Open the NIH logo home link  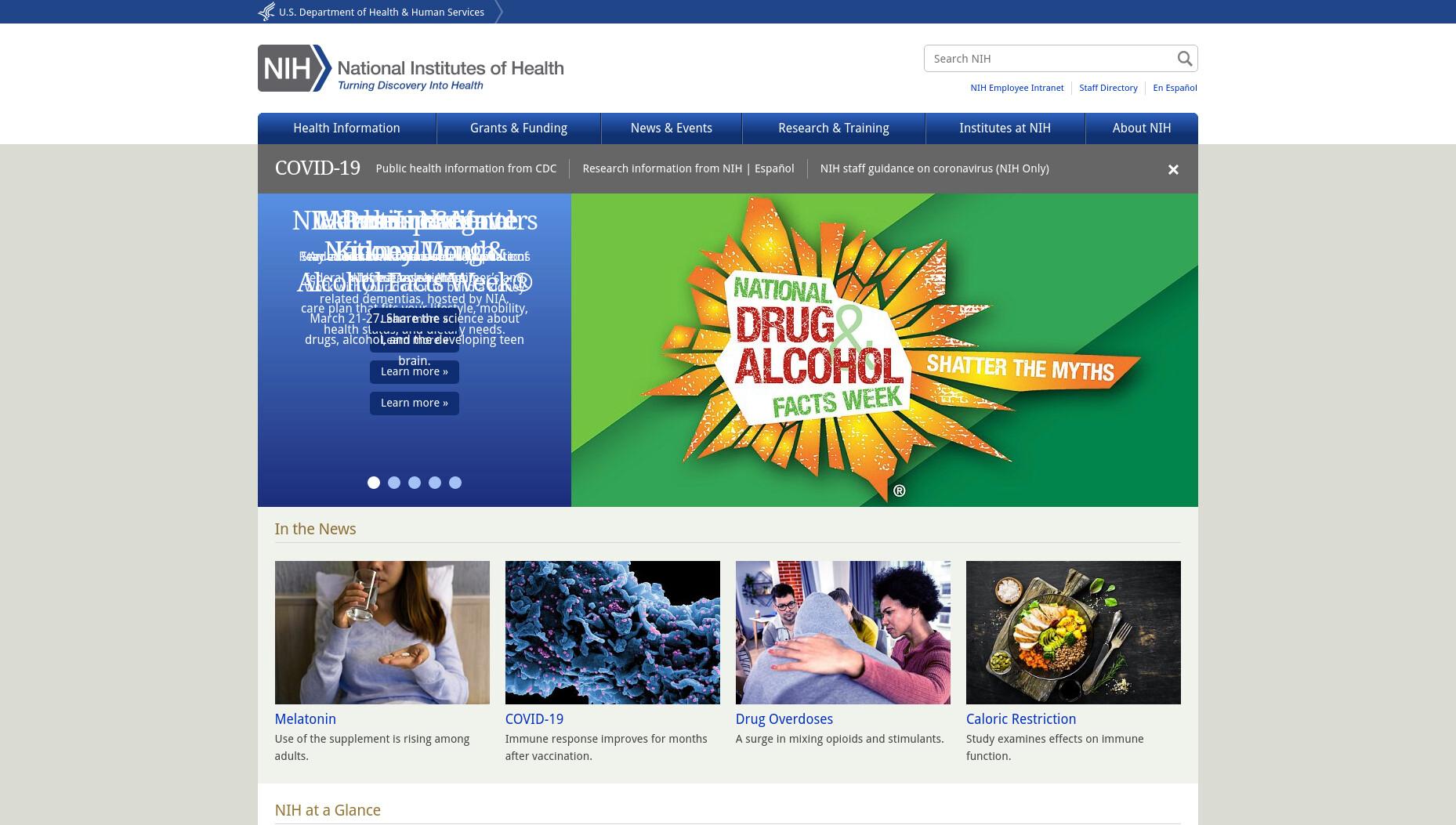coord(411,68)
